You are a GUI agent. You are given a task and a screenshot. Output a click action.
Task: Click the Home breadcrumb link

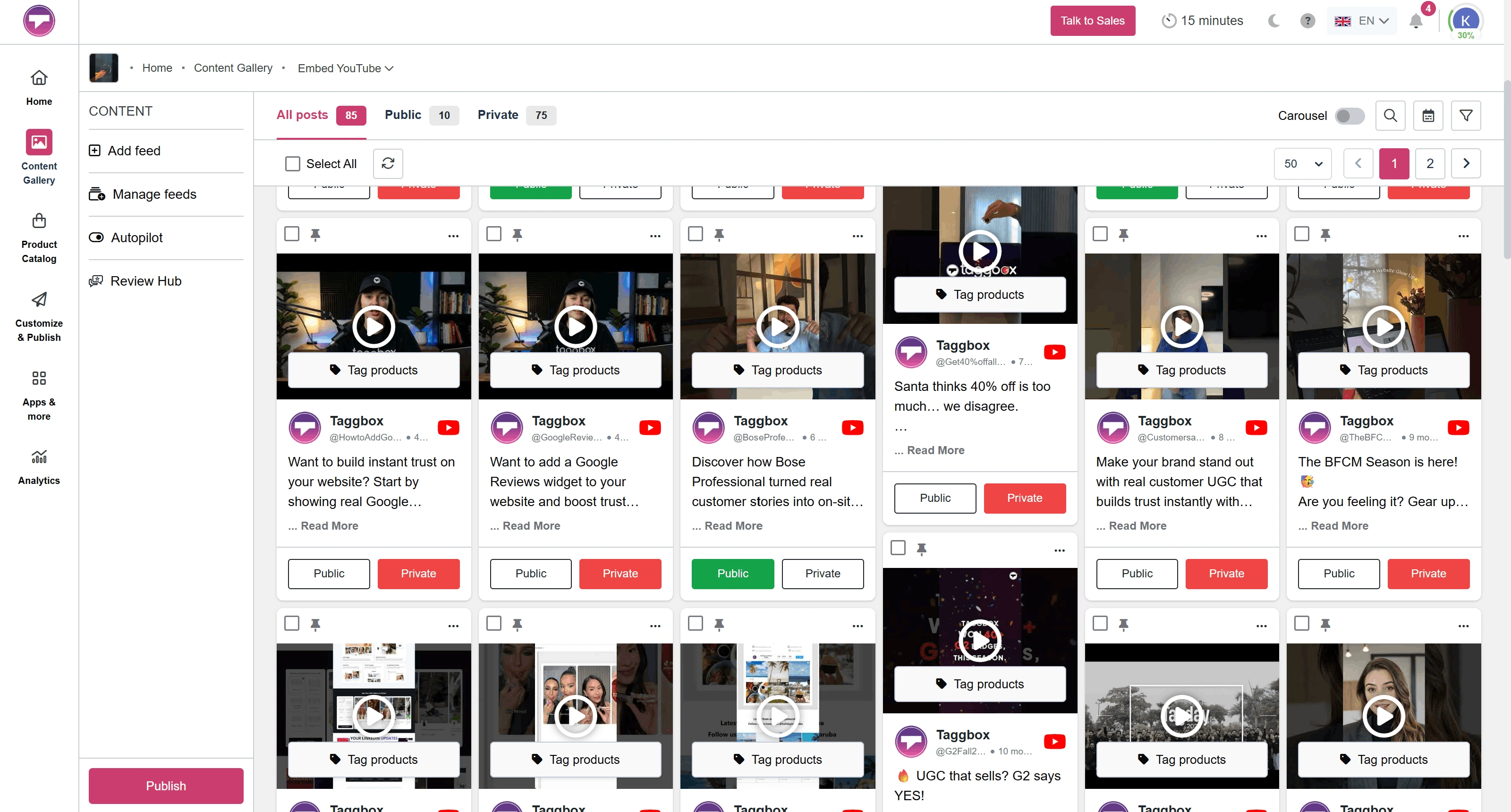(x=157, y=68)
